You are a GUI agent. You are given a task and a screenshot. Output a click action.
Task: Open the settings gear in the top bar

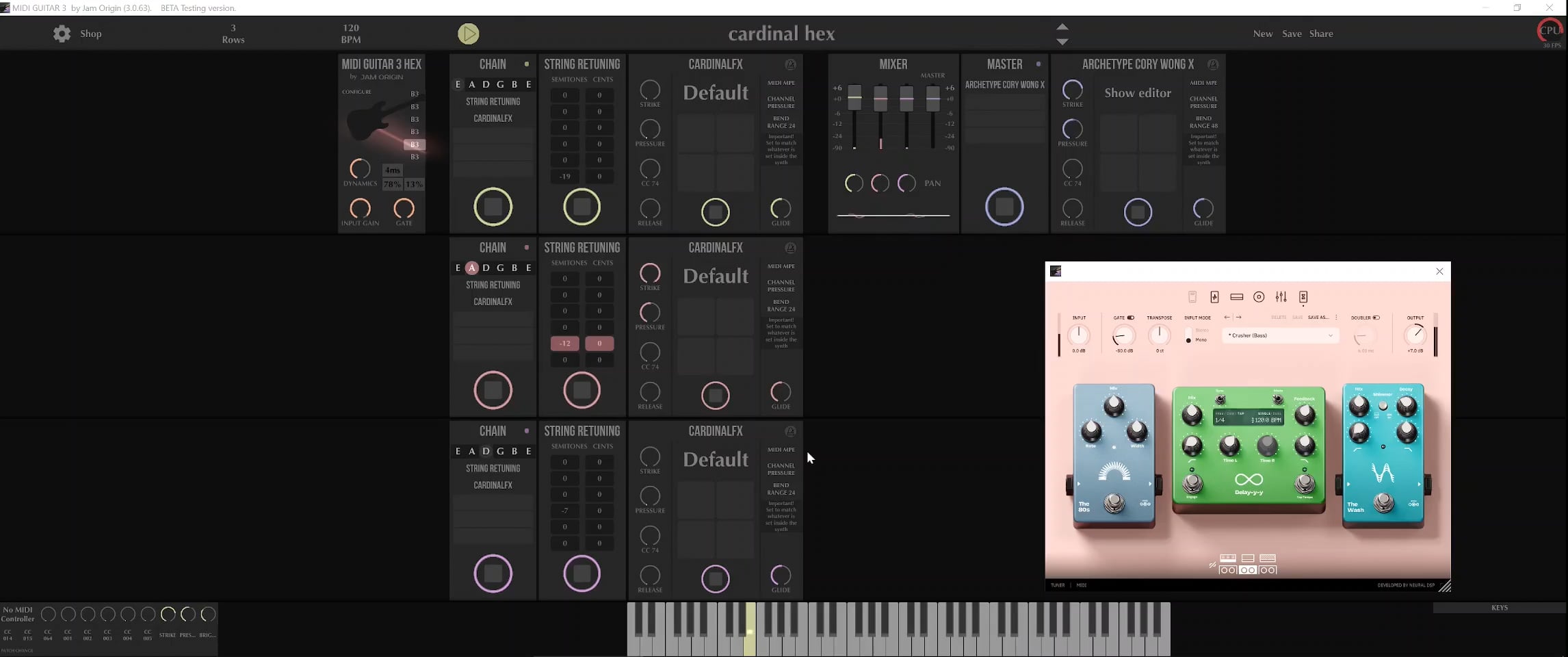pos(62,34)
